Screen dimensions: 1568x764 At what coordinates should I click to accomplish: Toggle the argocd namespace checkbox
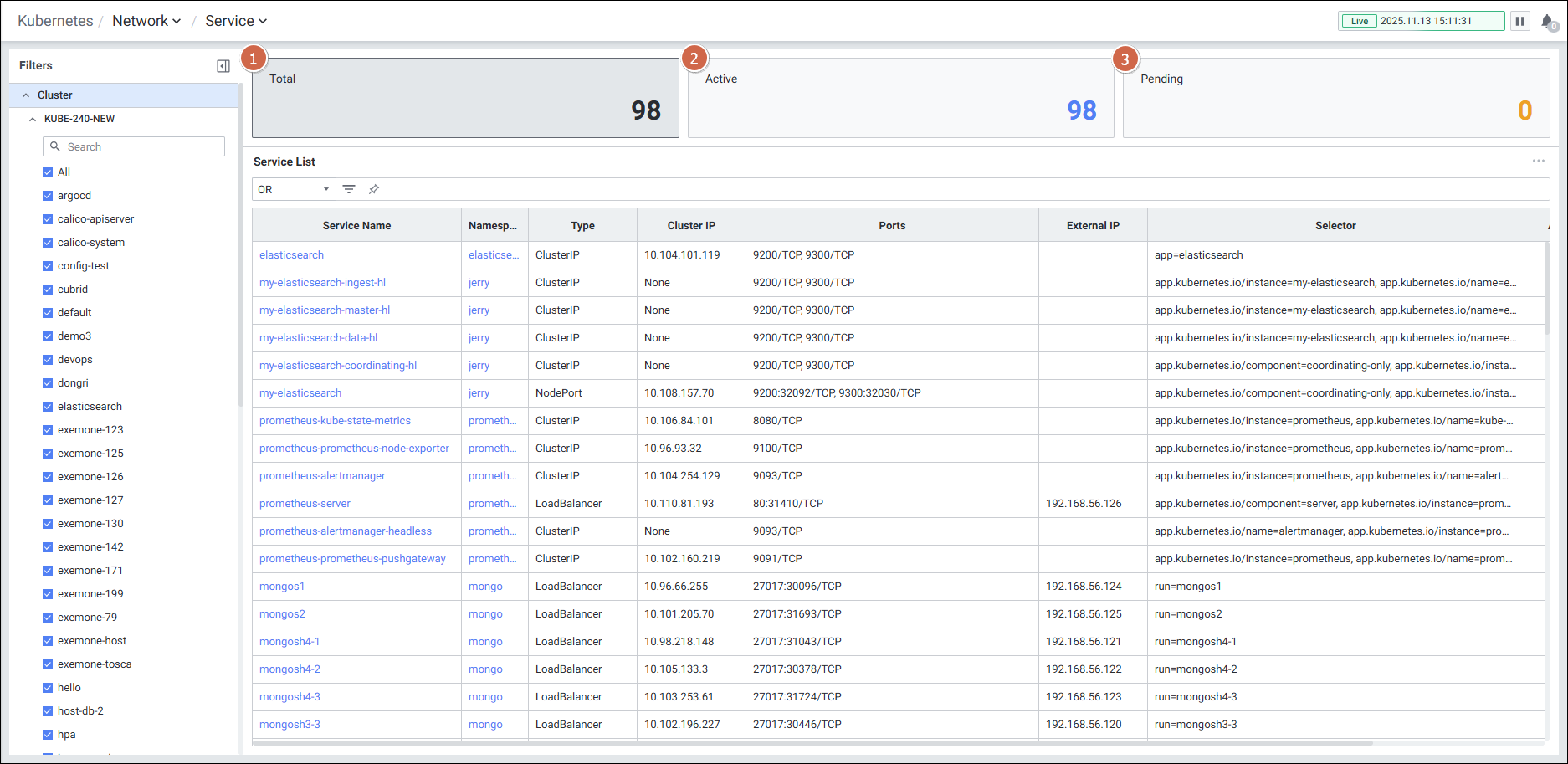(x=48, y=196)
